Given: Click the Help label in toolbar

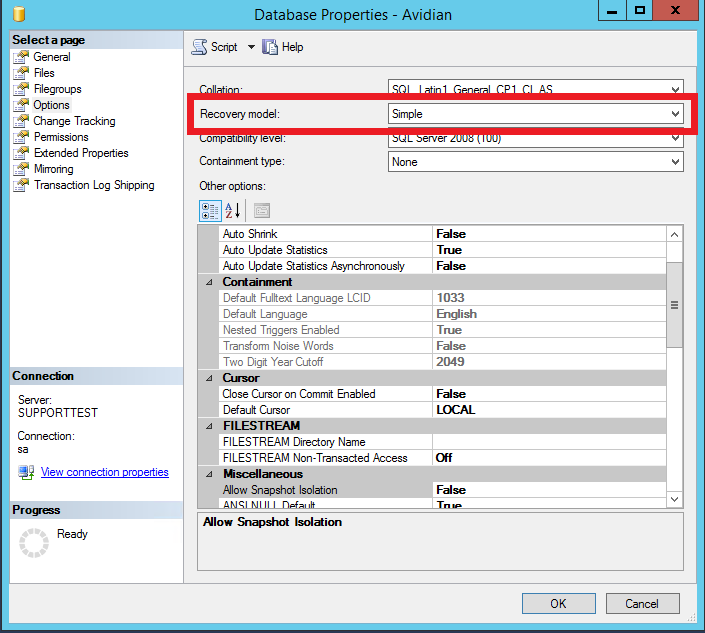Looking at the screenshot, I should pyautogui.click(x=293, y=47).
